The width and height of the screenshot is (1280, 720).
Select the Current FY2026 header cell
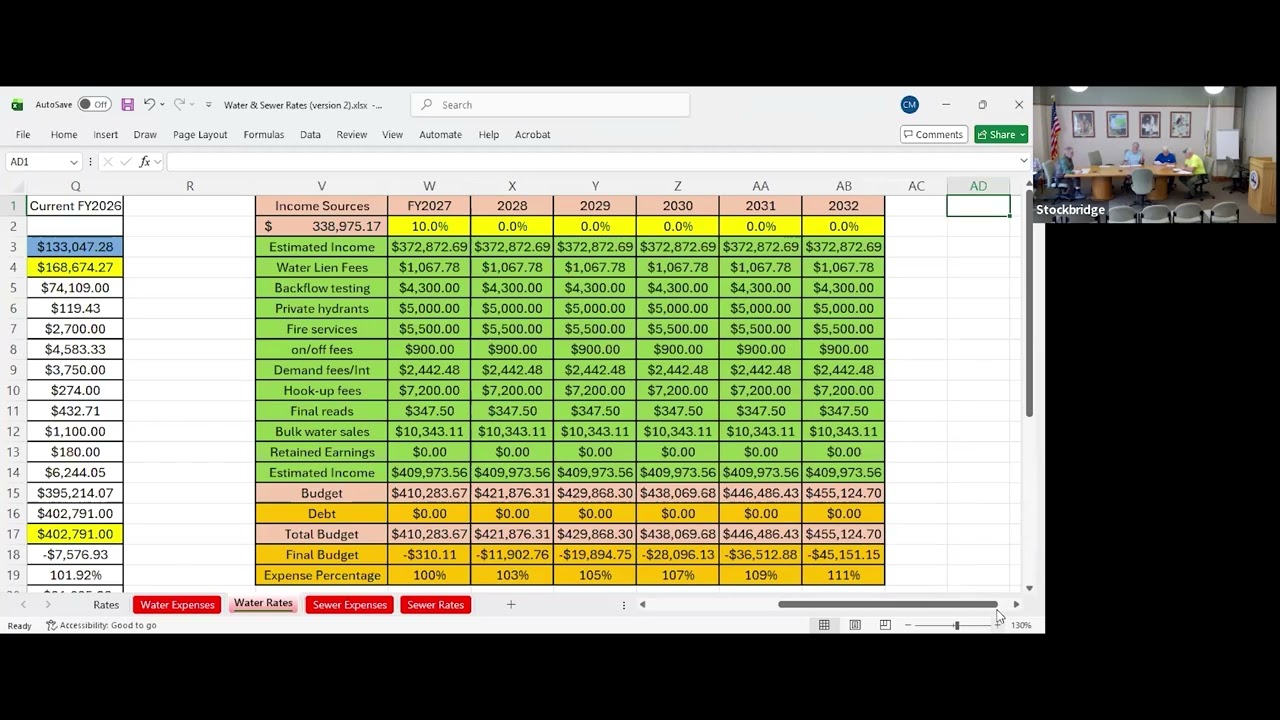pos(75,206)
